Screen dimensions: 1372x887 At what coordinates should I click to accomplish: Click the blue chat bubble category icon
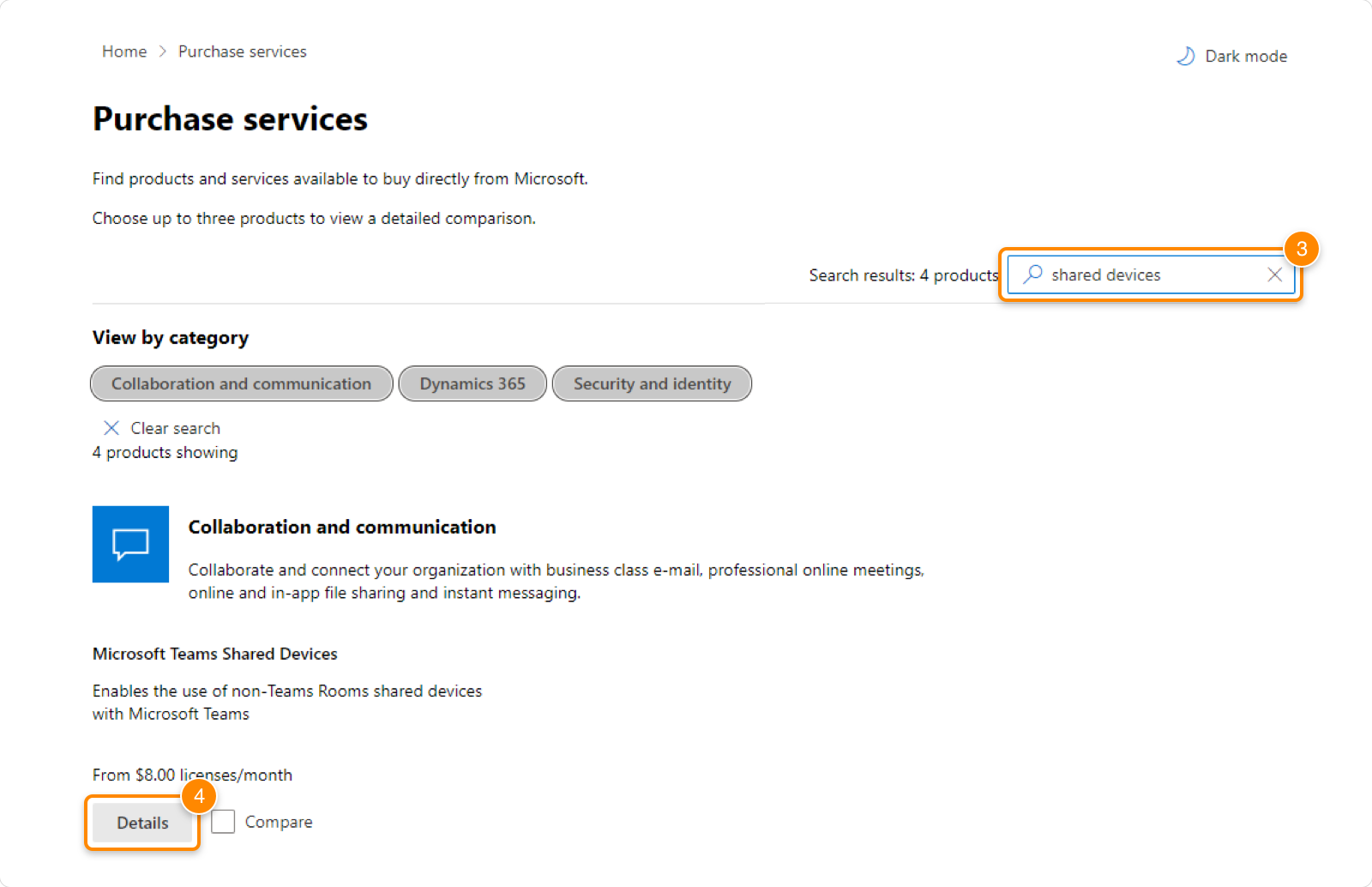coord(130,544)
